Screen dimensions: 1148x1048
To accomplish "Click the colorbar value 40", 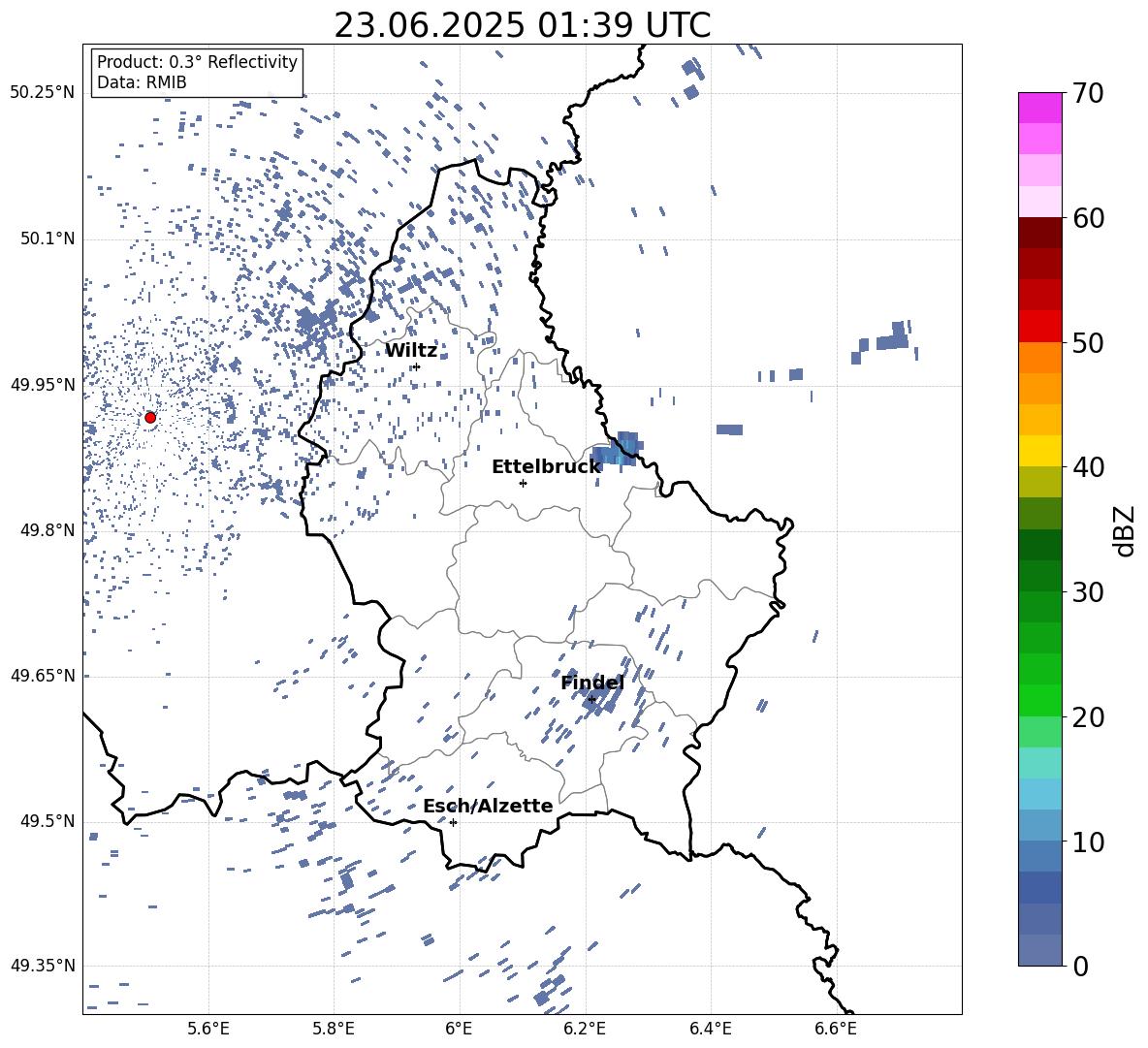I will point(1088,467).
